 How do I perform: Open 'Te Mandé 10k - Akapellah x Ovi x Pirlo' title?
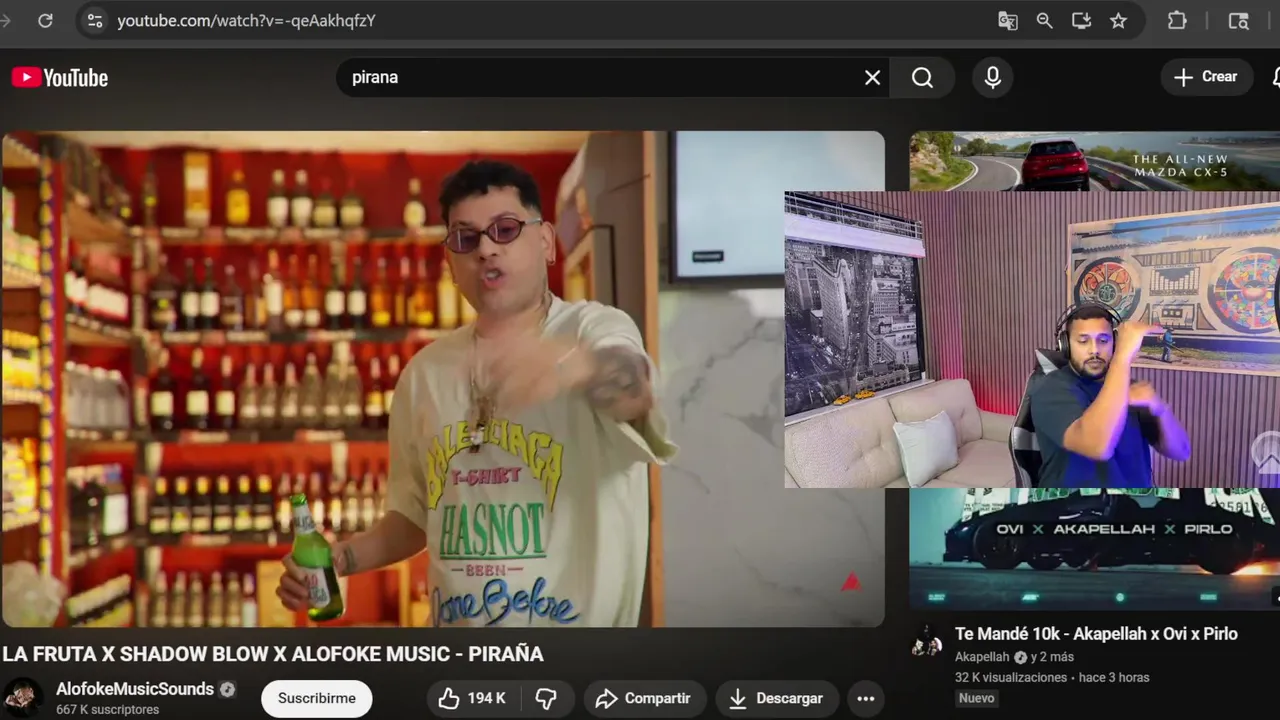[1096, 634]
